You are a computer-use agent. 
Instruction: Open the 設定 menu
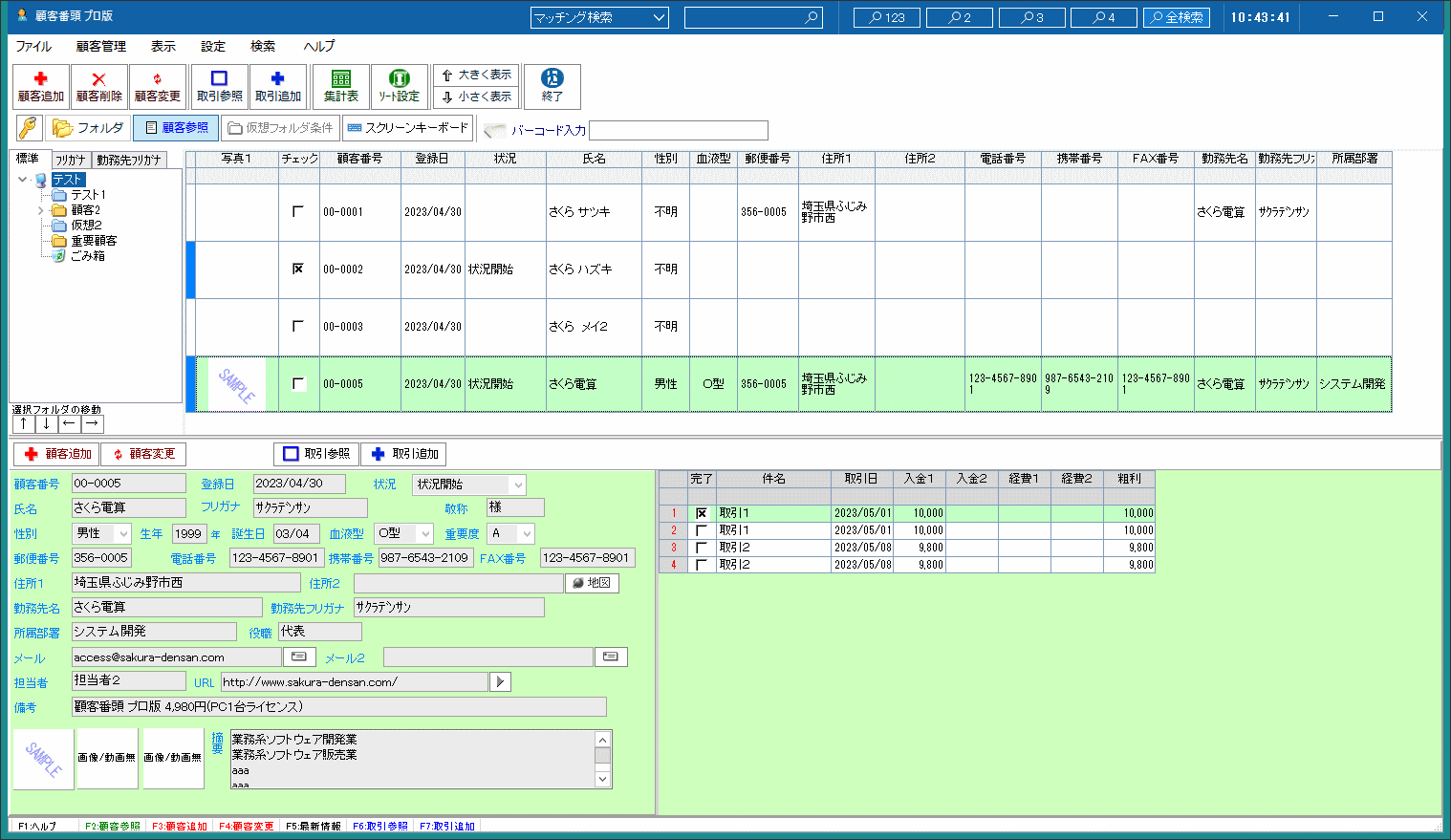click(213, 46)
